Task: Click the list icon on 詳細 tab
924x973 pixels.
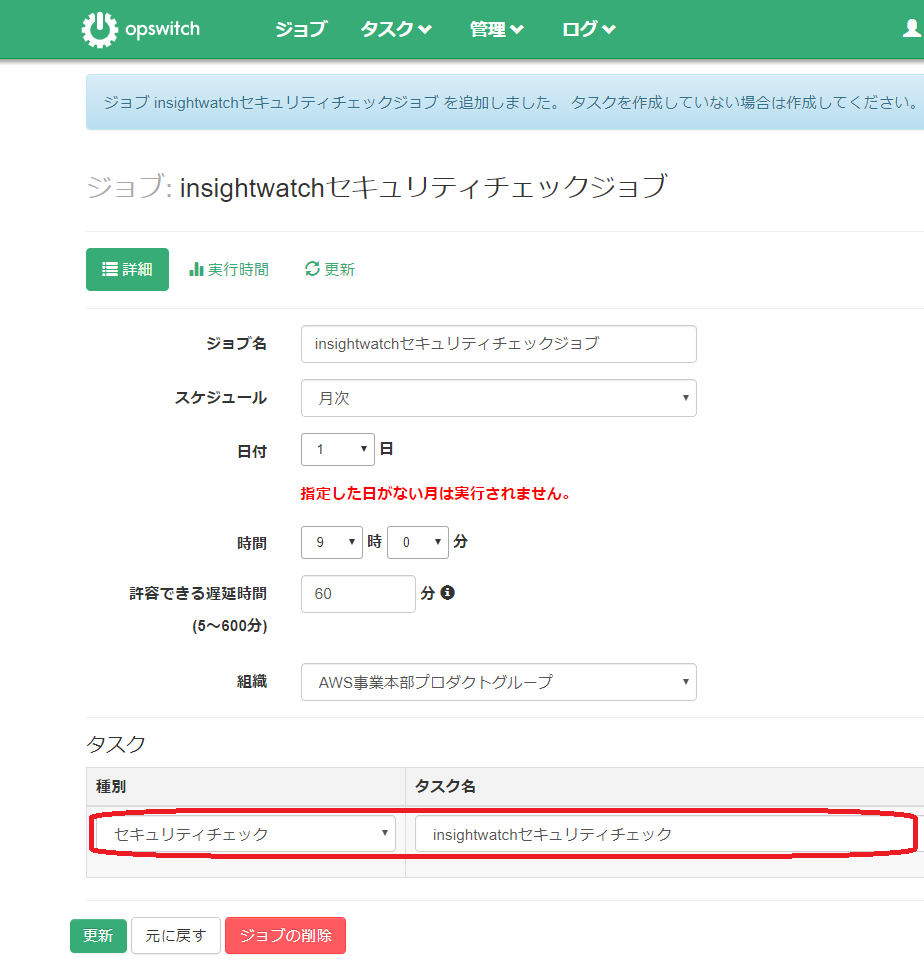Action: (110, 269)
